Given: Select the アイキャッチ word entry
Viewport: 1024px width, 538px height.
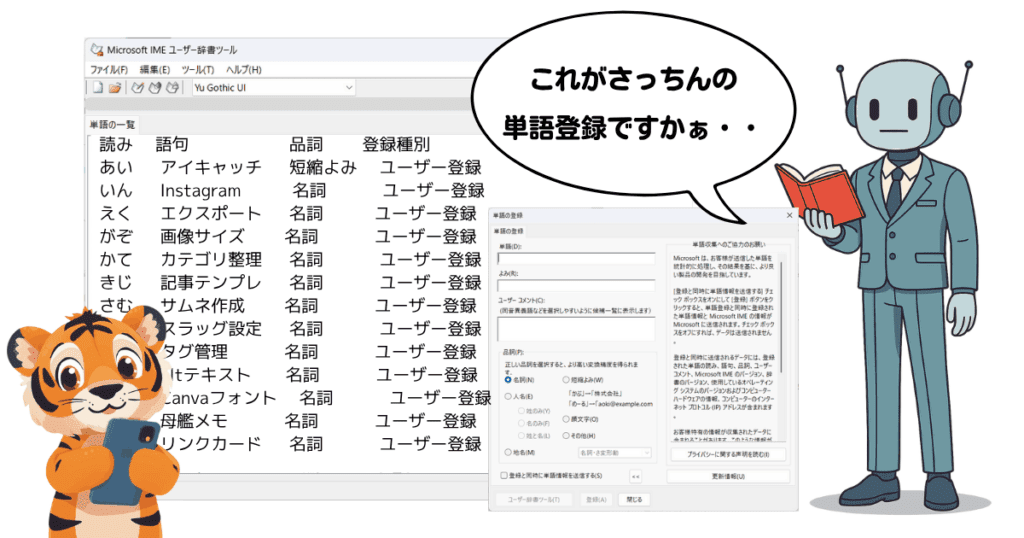Looking at the screenshot, I should 211,167.
